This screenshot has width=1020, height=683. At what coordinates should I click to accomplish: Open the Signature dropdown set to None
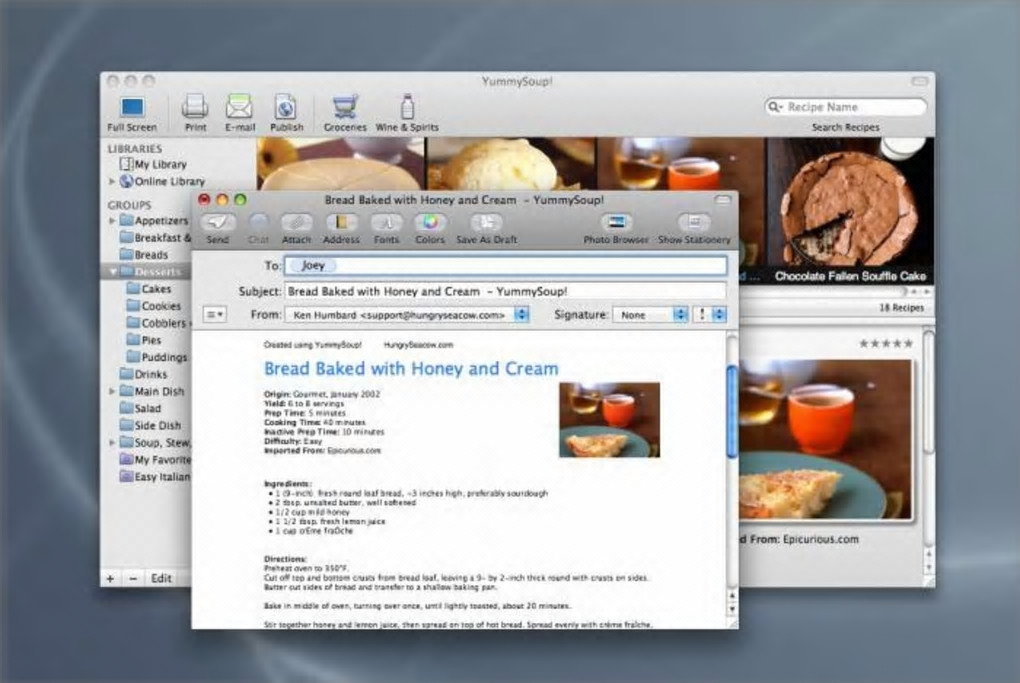click(x=651, y=315)
